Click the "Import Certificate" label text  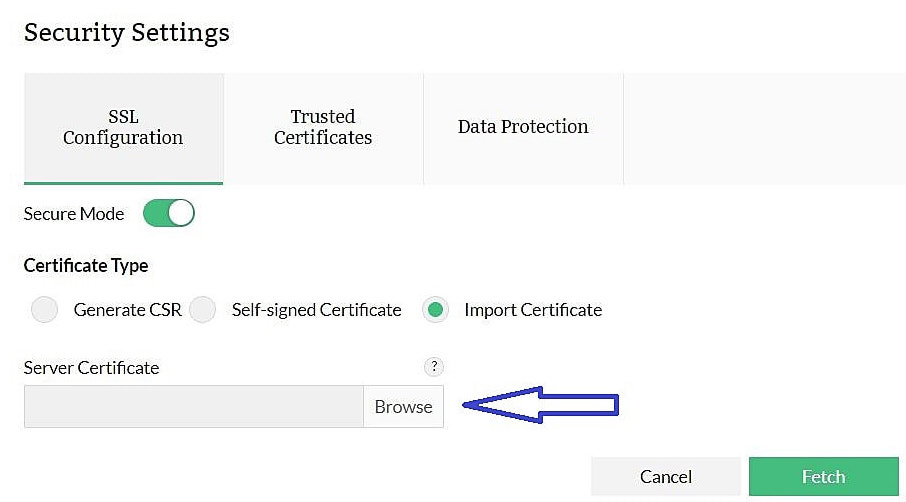pos(533,310)
